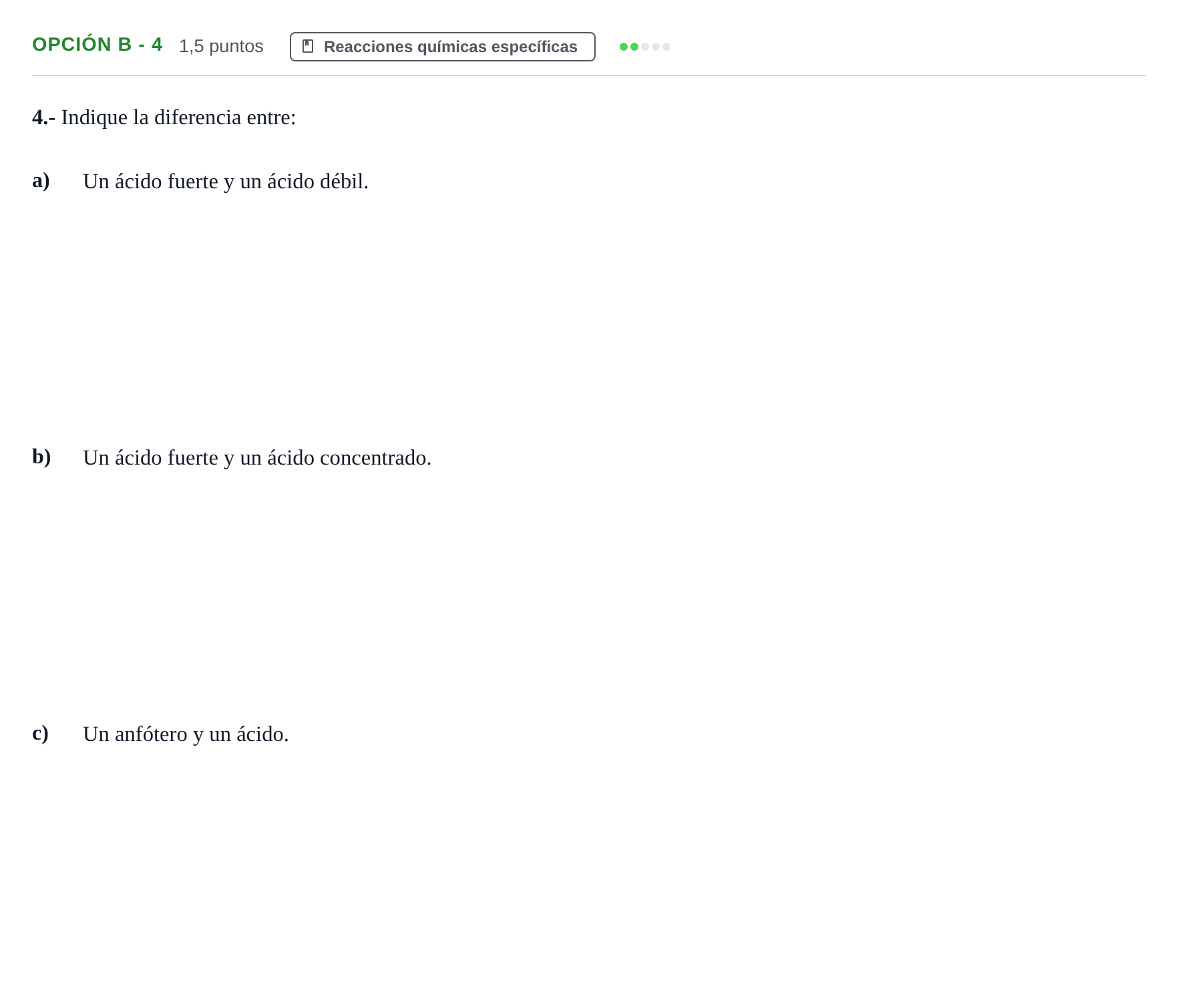This screenshot has height=1008, width=1178.
Task: Click the last gray difficulty dot
Action: click(x=666, y=47)
